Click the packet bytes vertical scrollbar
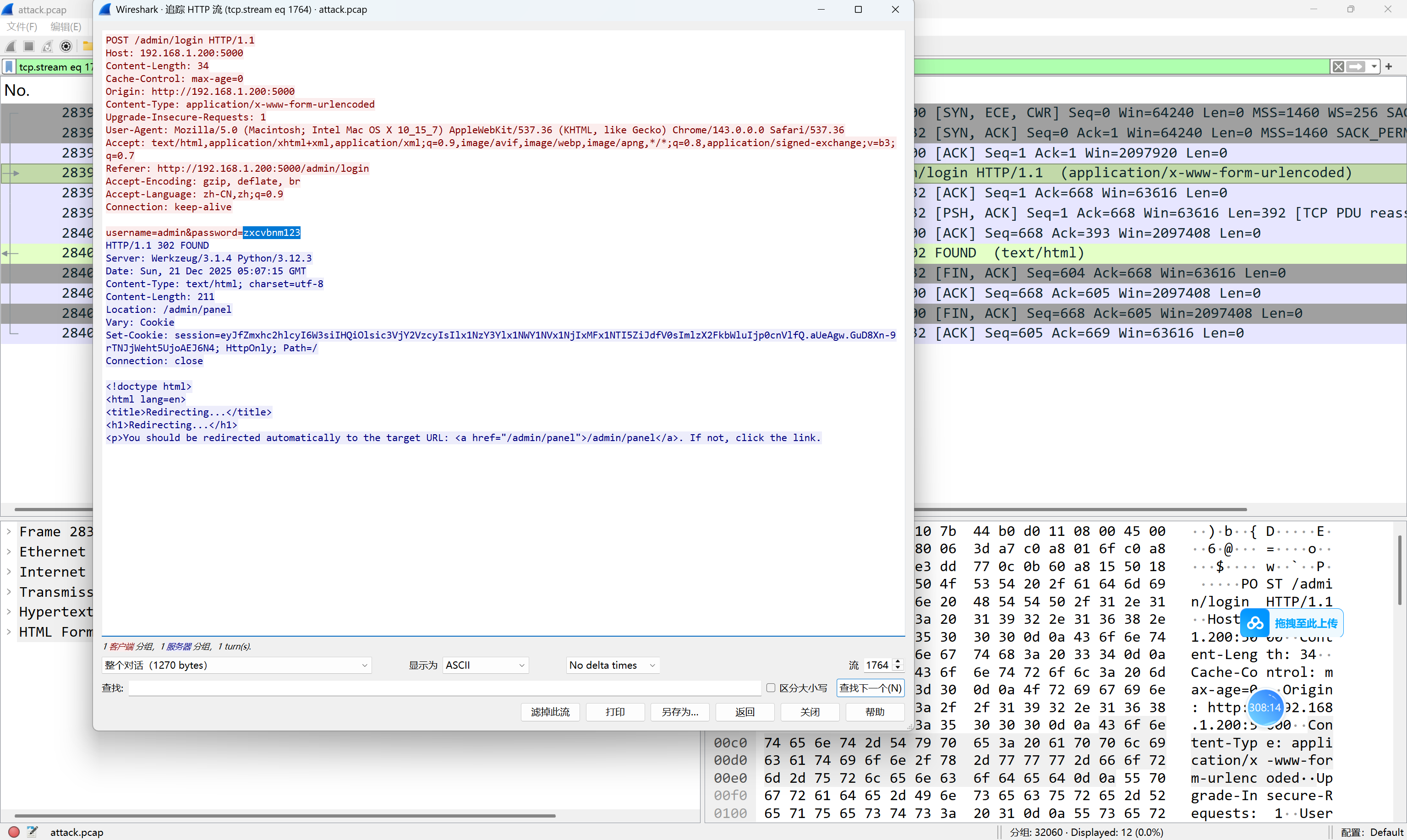This screenshot has height=840, width=1407. pyautogui.click(x=1400, y=570)
